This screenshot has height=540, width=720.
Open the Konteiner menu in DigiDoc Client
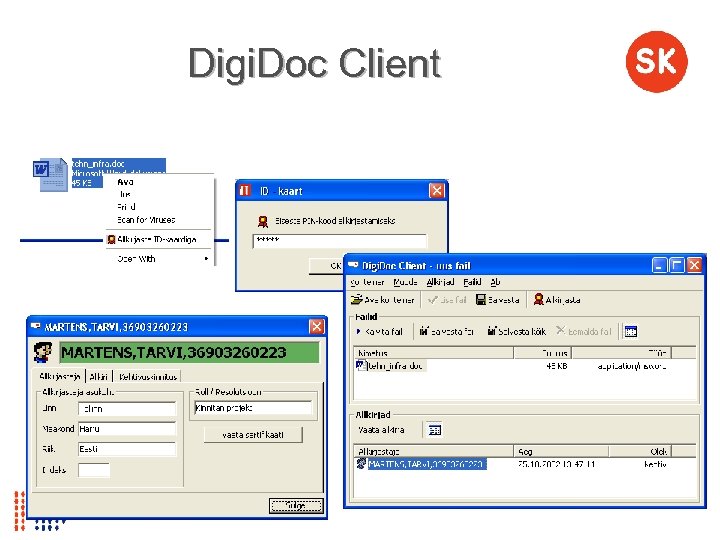[367, 282]
